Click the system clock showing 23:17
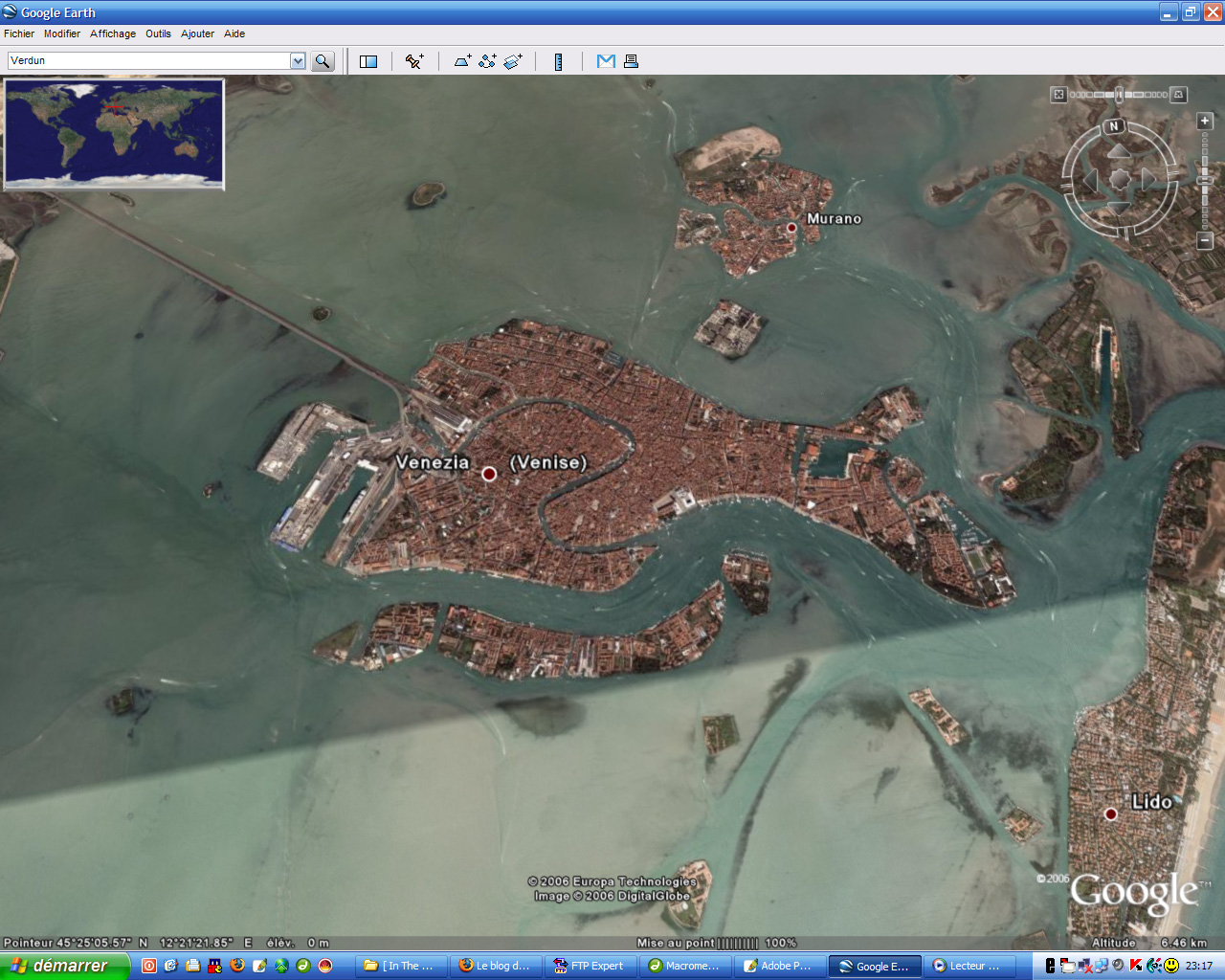 pos(1199,966)
